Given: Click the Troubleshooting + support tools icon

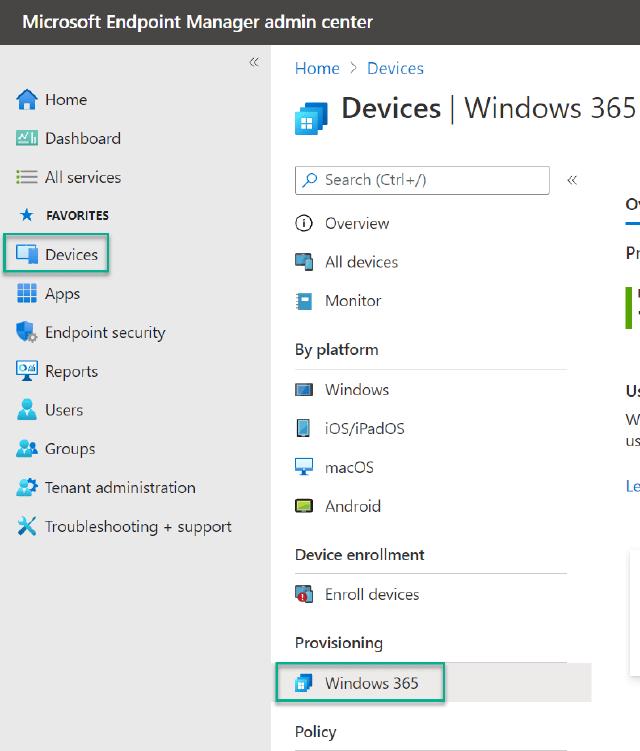Looking at the screenshot, I should pos(27,527).
